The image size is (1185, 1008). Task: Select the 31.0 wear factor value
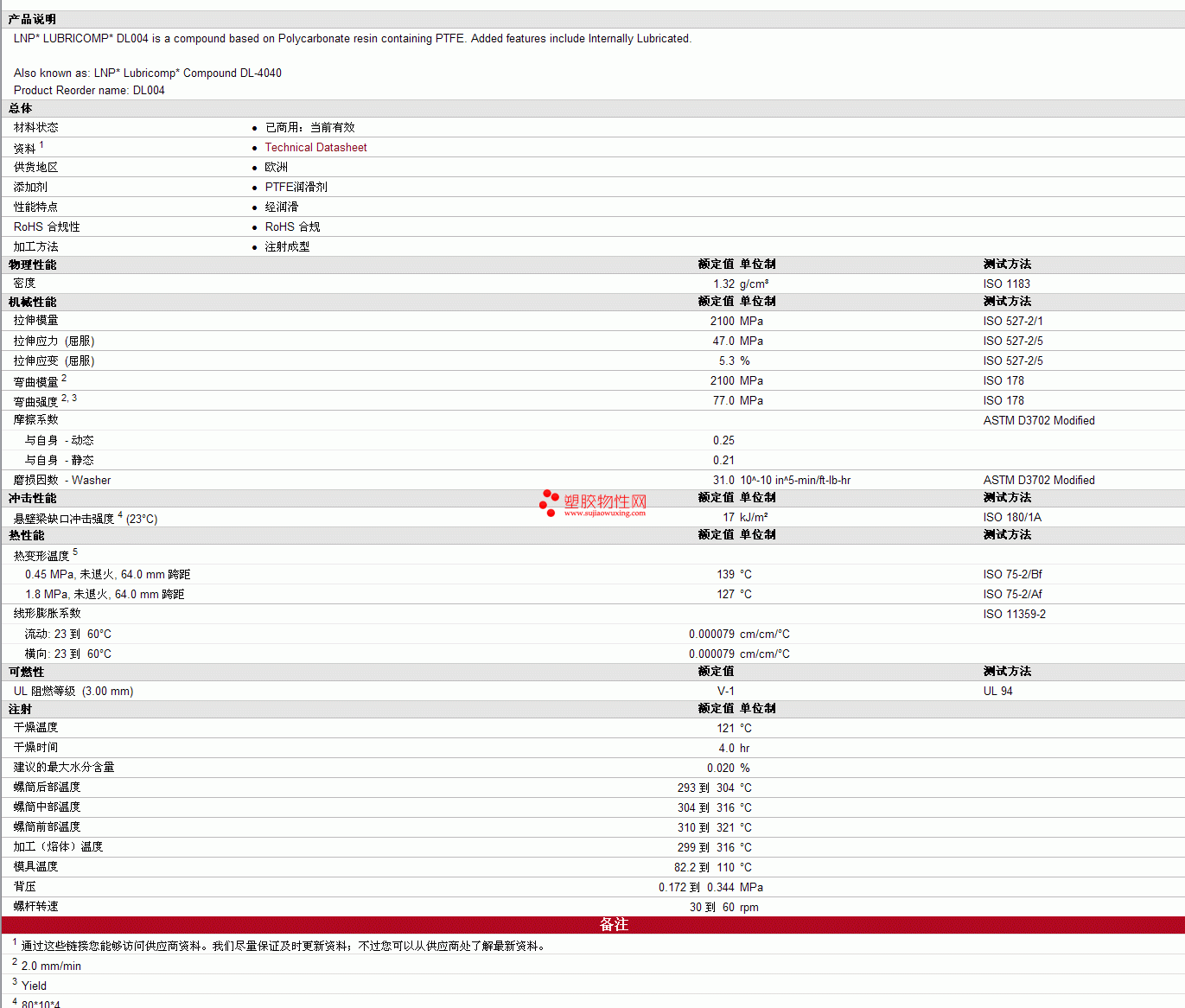tap(723, 481)
